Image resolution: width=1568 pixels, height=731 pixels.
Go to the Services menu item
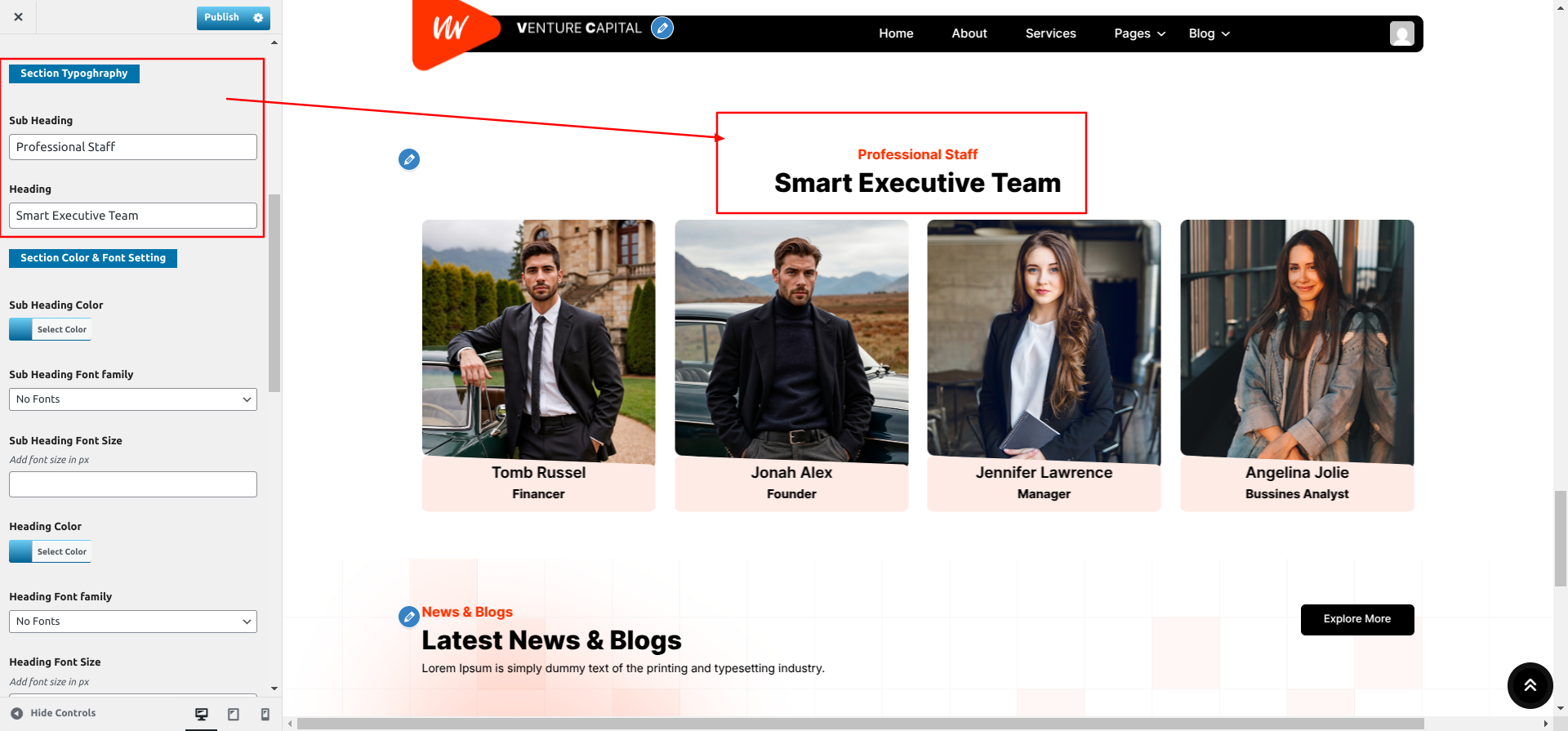[1050, 33]
